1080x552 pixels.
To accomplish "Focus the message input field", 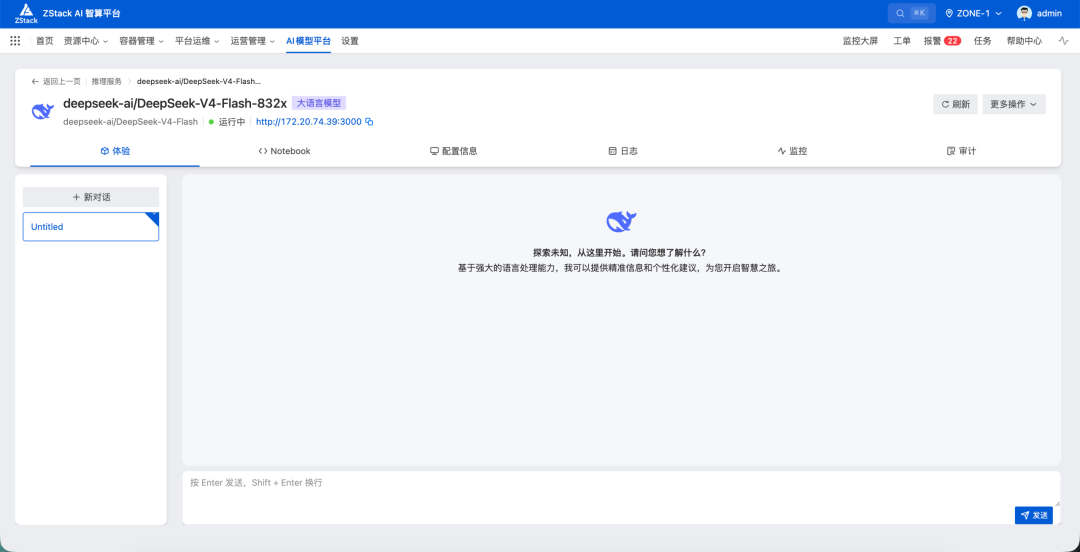I will tap(621, 497).
